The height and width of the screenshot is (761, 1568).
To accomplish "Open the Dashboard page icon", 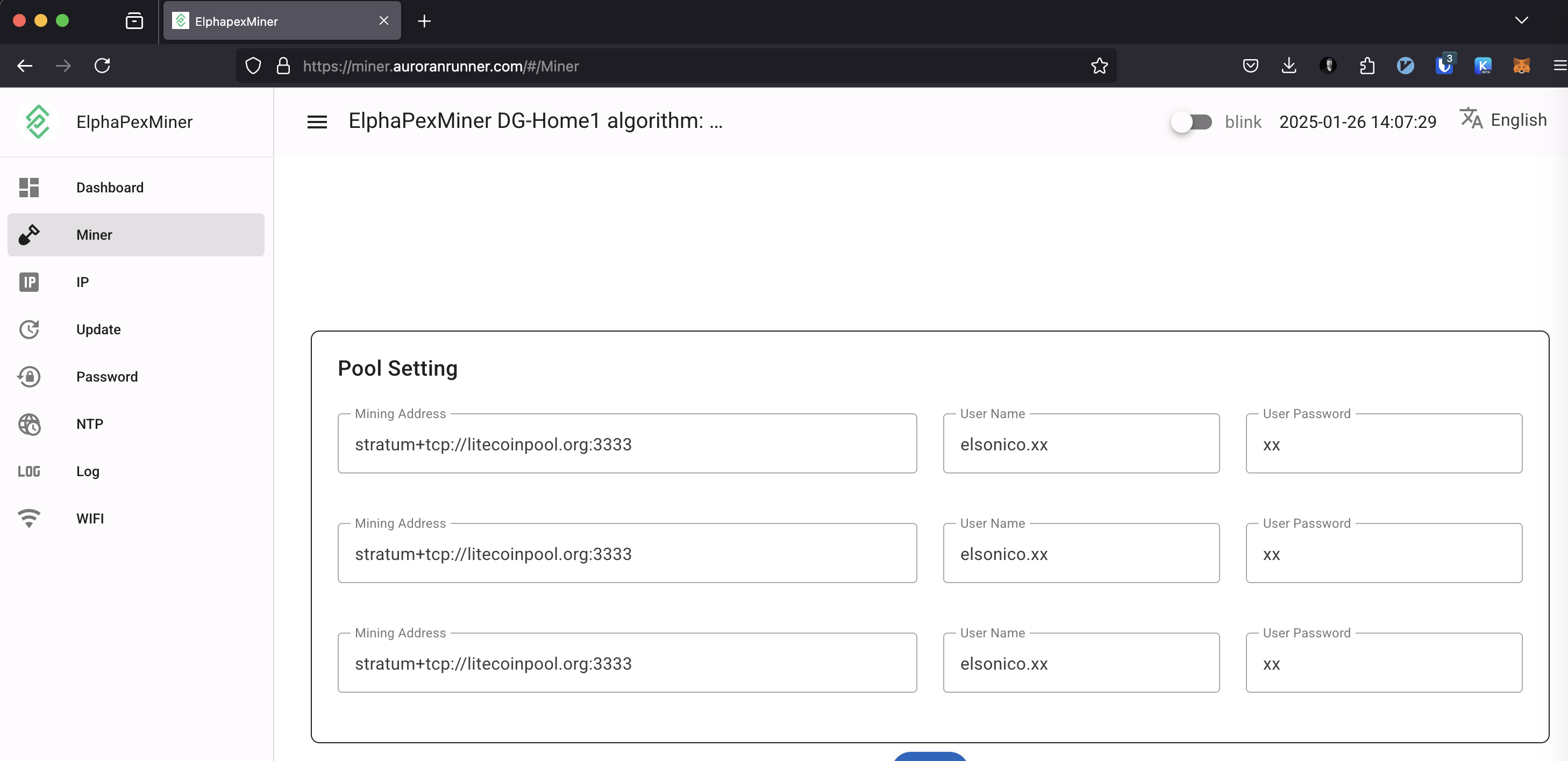I will [28, 188].
